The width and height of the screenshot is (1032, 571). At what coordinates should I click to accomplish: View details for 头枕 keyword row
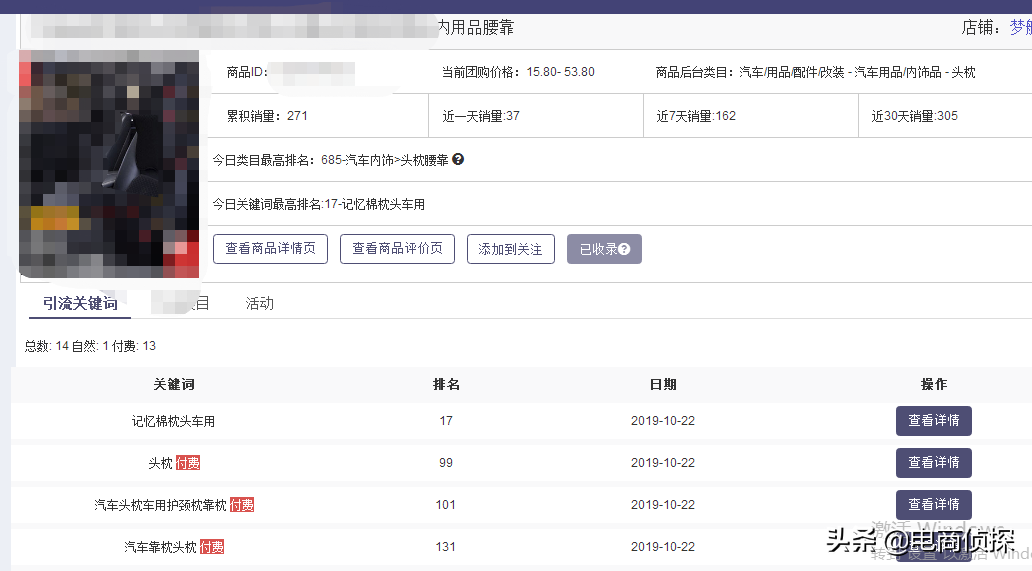pyautogui.click(x=933, y=463)
